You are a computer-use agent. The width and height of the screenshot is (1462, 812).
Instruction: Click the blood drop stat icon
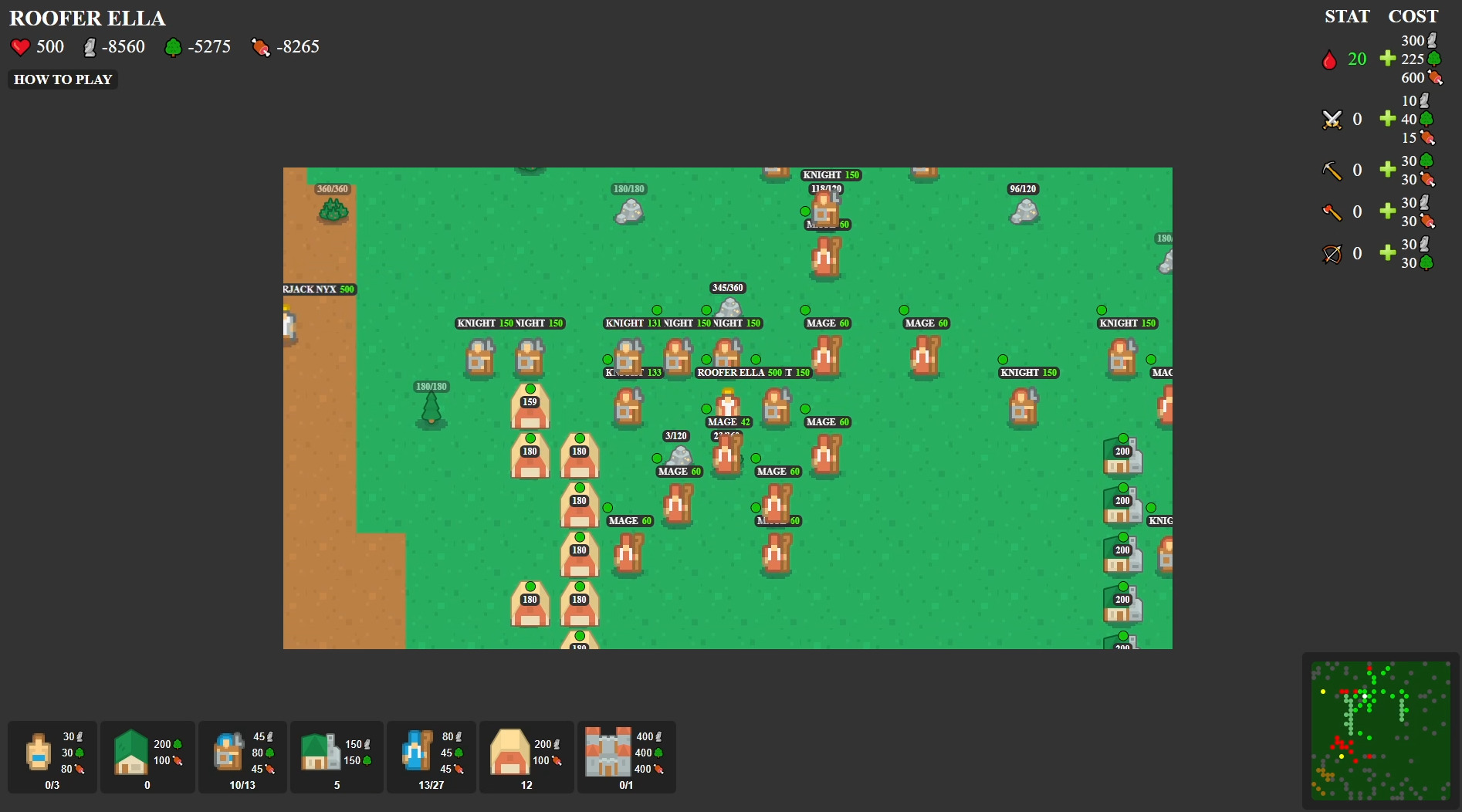click(x=1329, y=59)
